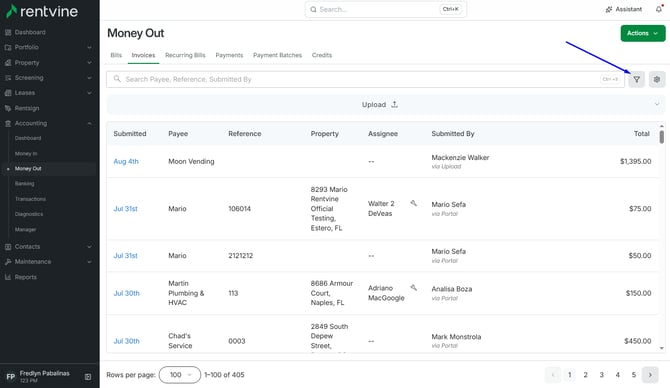Click the Reports chart icon

point(8,277)
